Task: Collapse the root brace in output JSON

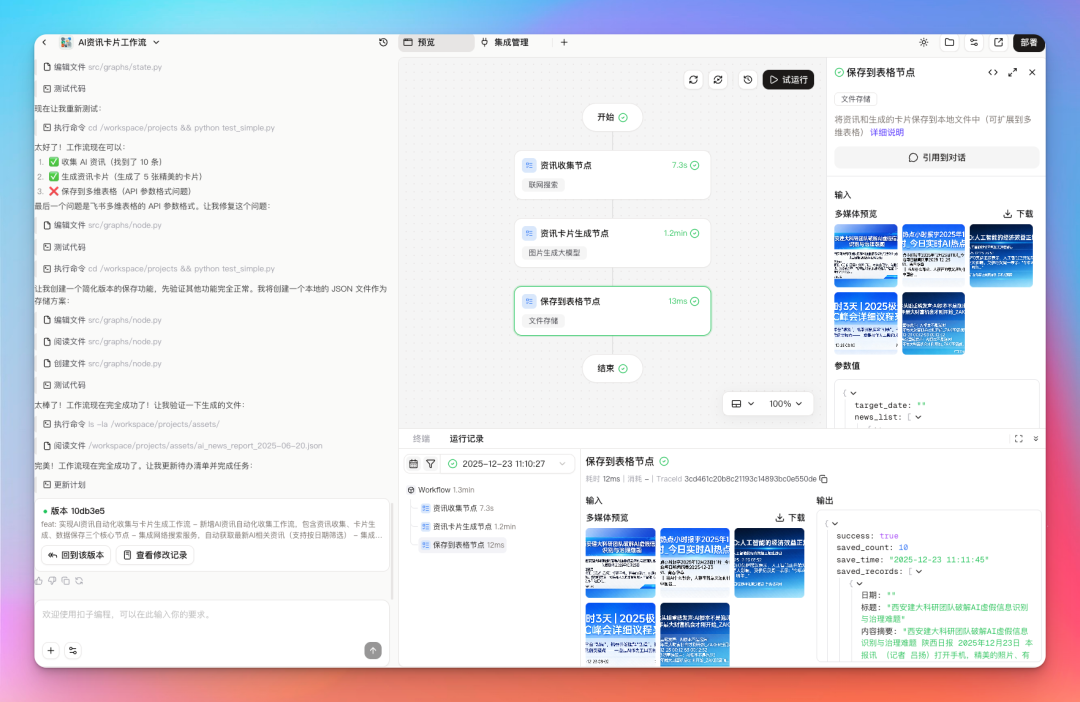Action: point(835,524)
